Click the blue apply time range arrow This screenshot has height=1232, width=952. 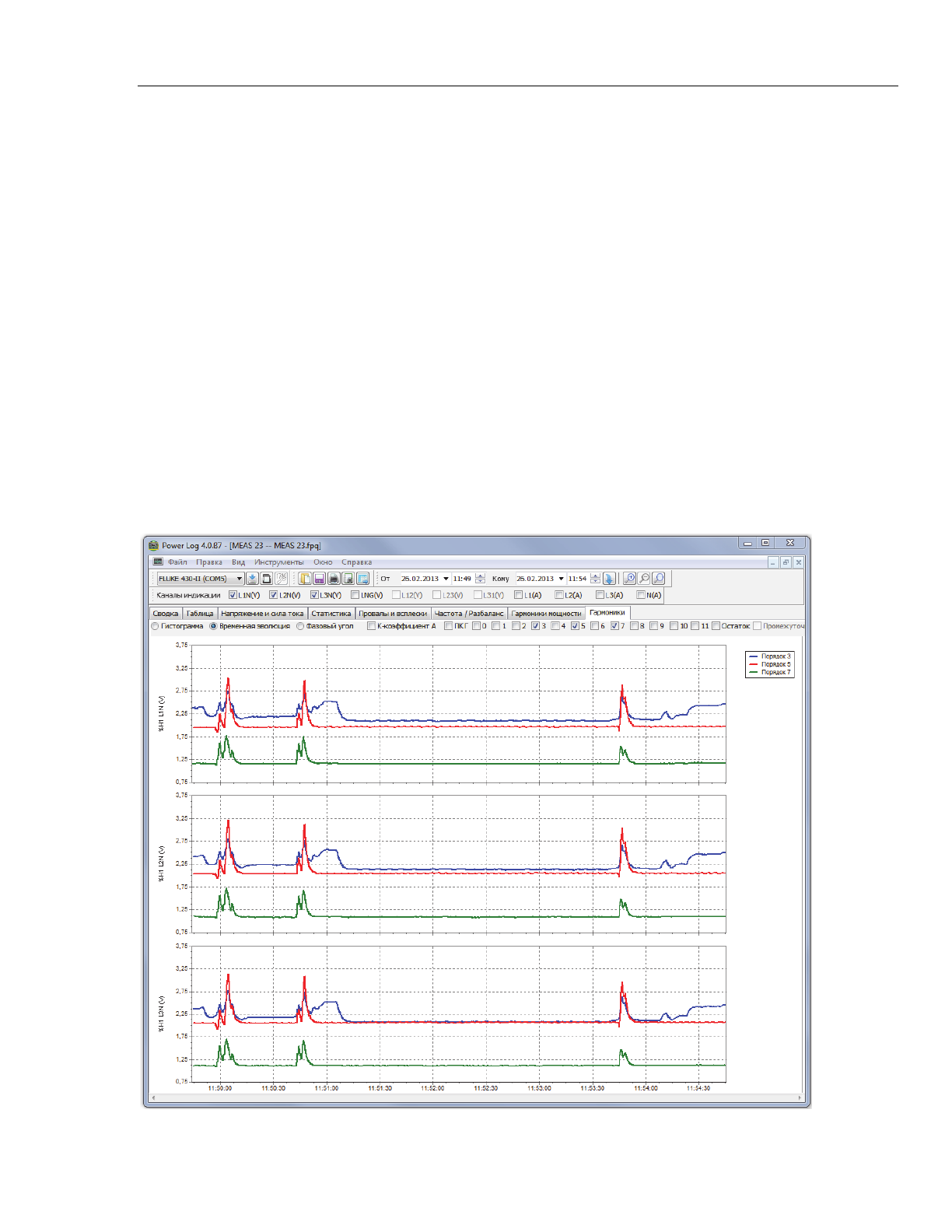click(609, 579)
